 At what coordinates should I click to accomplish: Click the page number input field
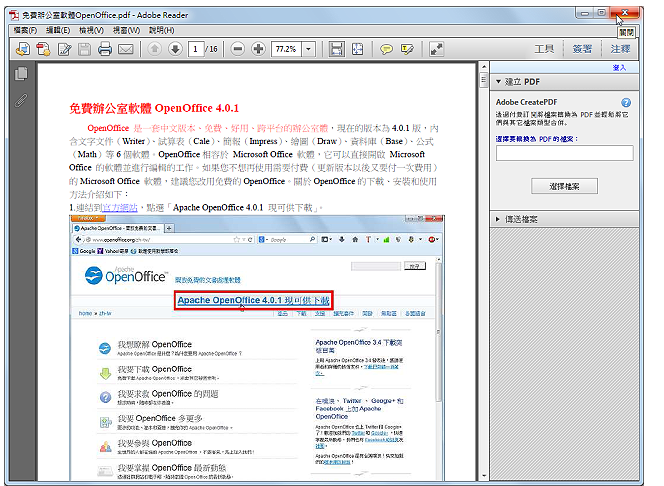tap(196, 49)
